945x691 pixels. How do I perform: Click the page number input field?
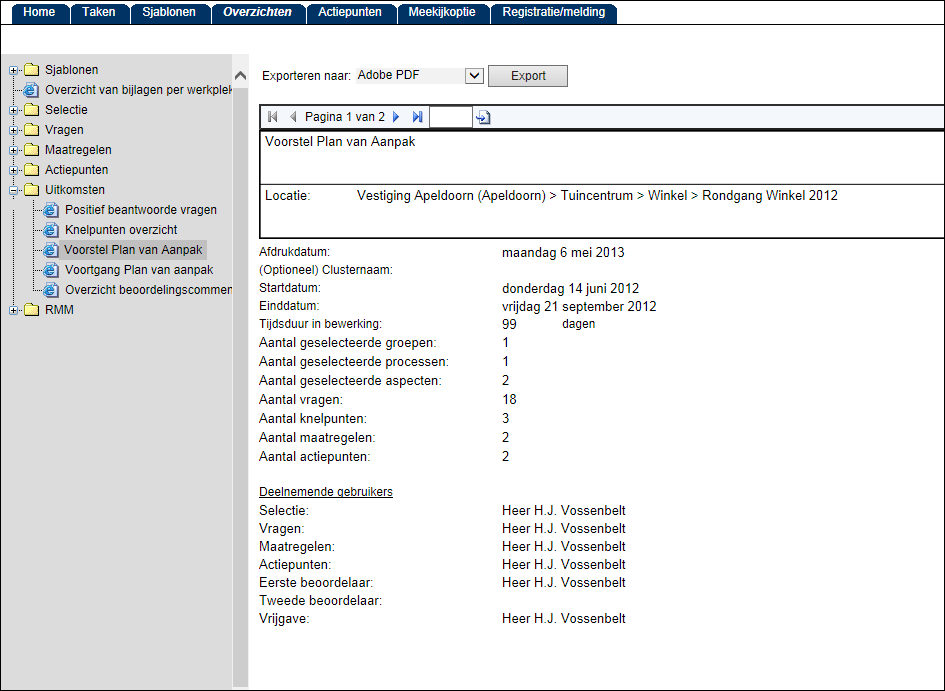(450, 118)
